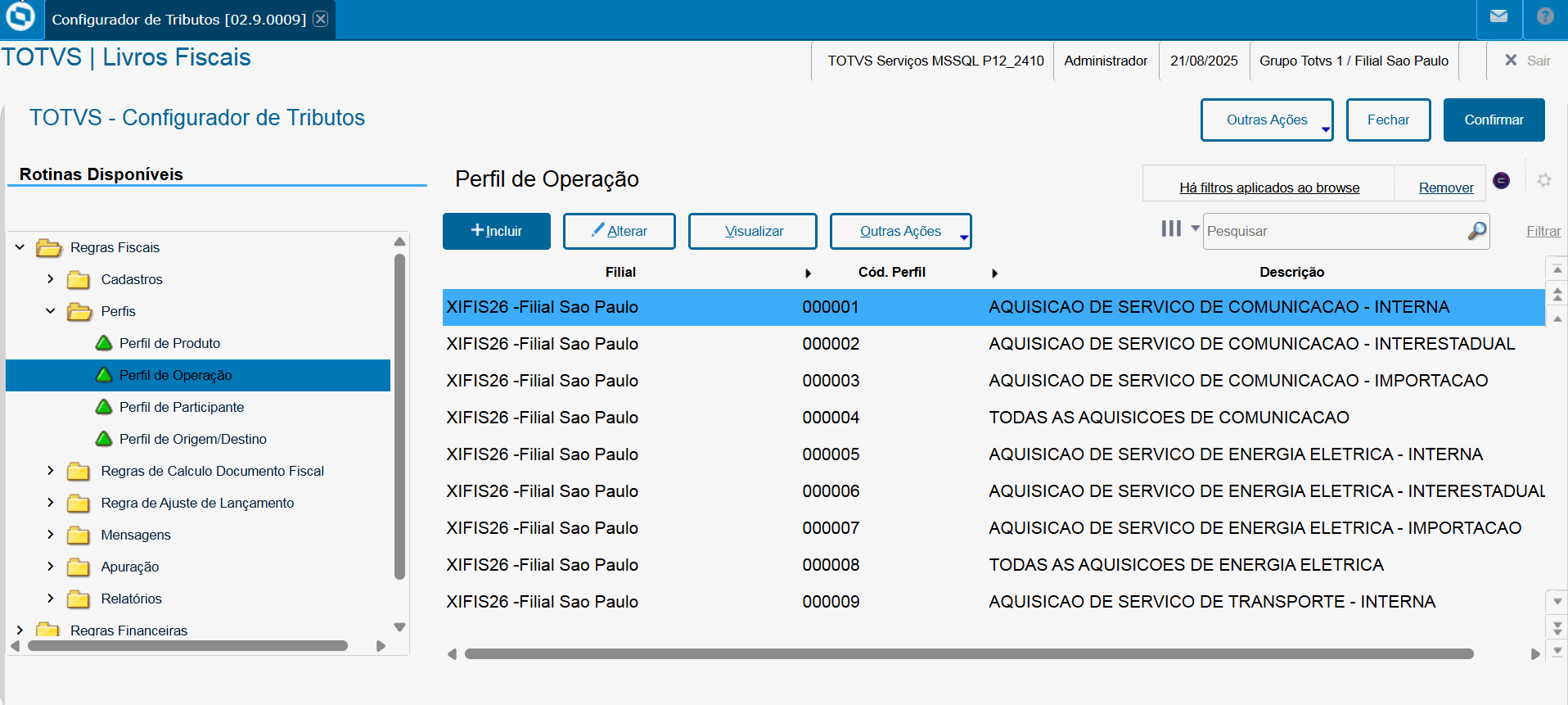Click the green triangle icon of Perfil de Participante
Viewport: 1568px width, 705px height.
click(104, 406)
